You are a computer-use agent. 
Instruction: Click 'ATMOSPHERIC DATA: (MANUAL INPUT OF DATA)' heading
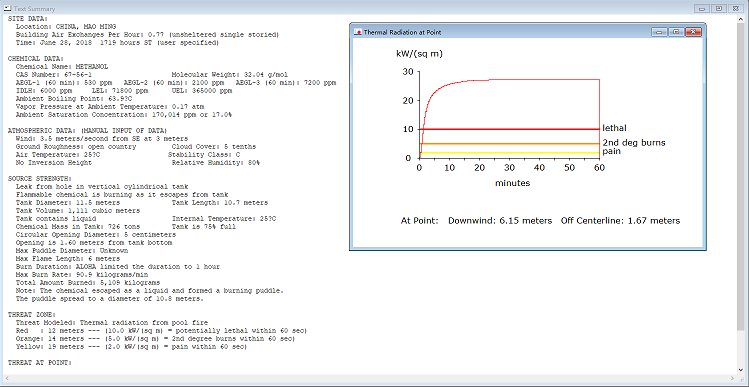(x=87, y=131)
